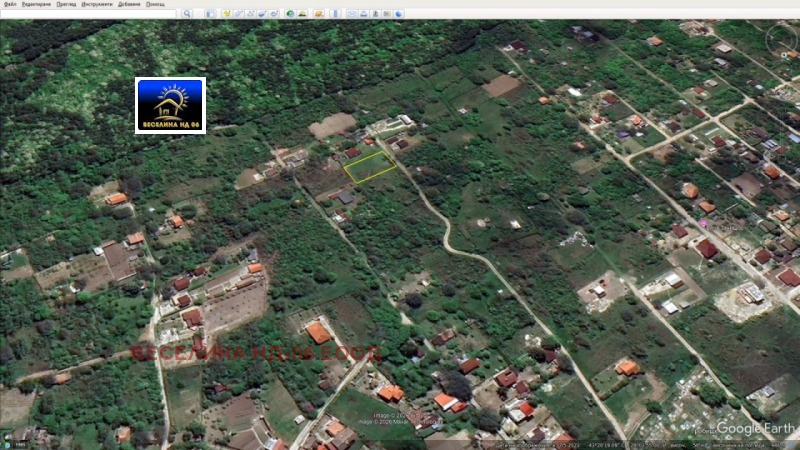Open the Помощ menu
Image resolution: width=800 pixels, height=450 pixels.
pos(155,4)
